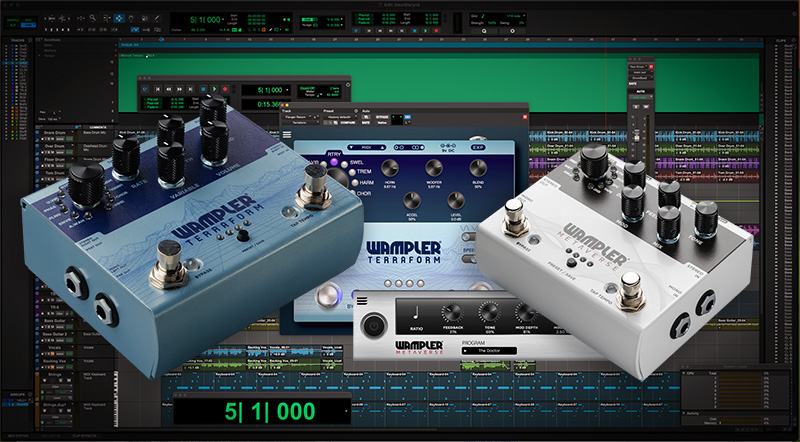Click Stop in the Edit toolbar transport

(414, 31)
